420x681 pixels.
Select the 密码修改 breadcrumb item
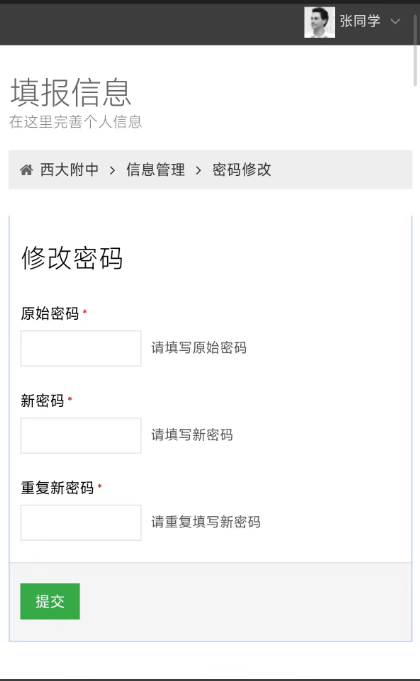coord(241,170)
